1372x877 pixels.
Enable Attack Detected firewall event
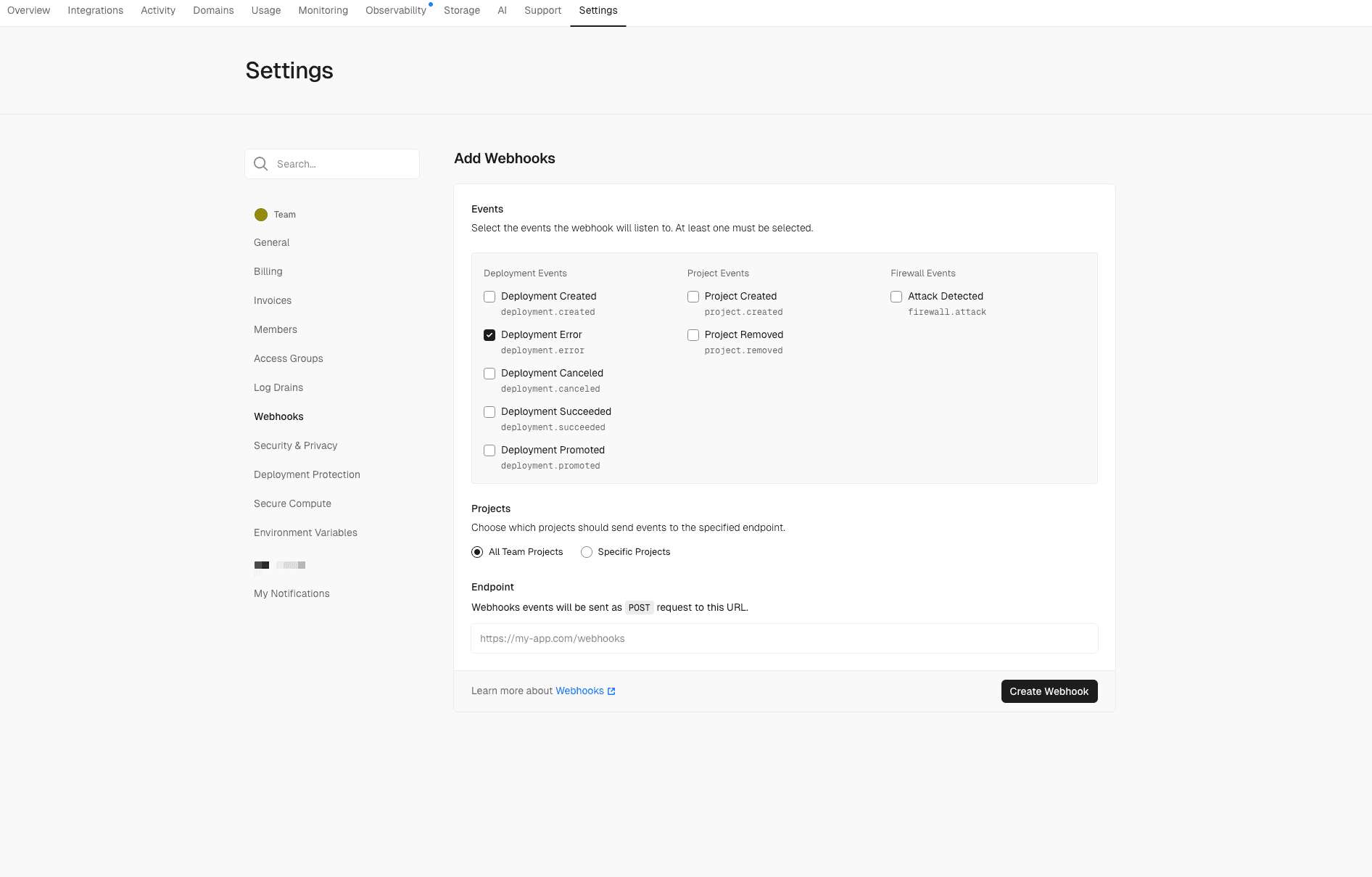[896, 297]
